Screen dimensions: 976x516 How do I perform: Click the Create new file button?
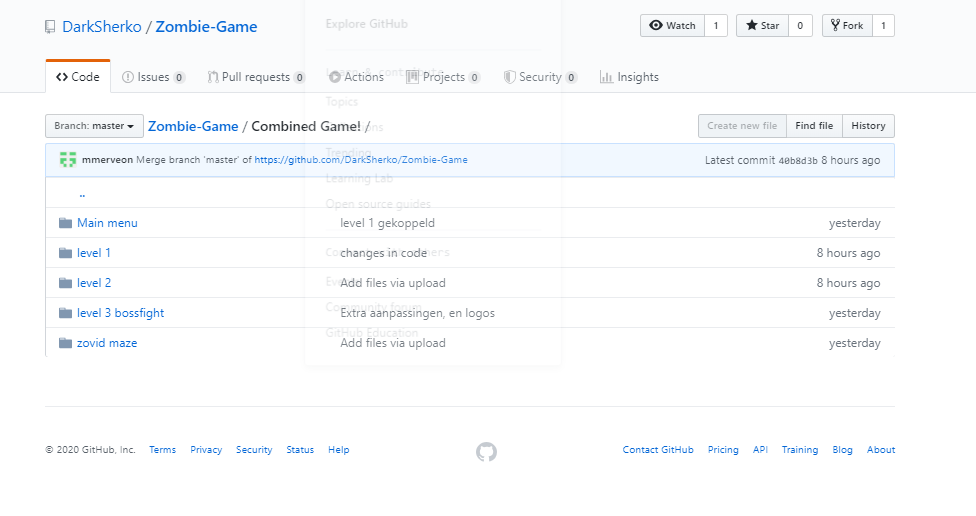[742, 126]
